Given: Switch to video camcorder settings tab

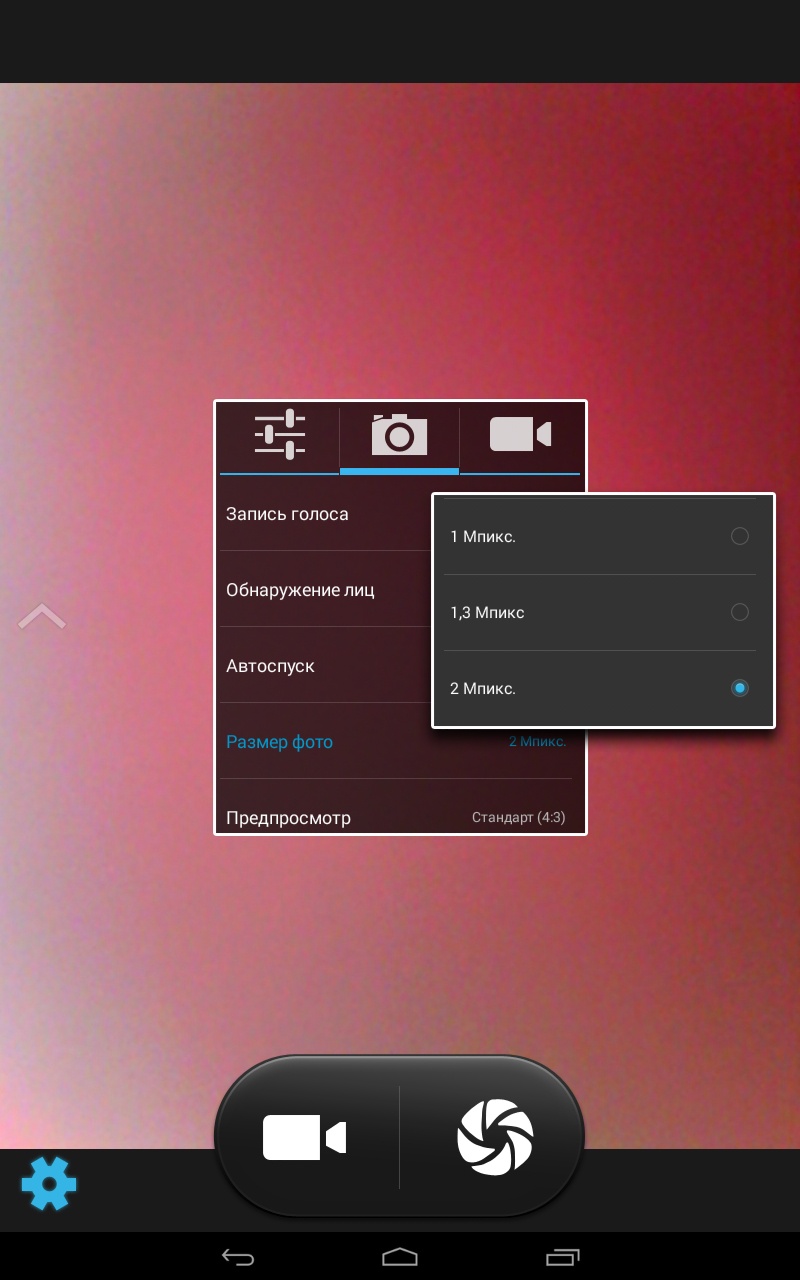Looking at the screenshot, I should click(520, 435).
